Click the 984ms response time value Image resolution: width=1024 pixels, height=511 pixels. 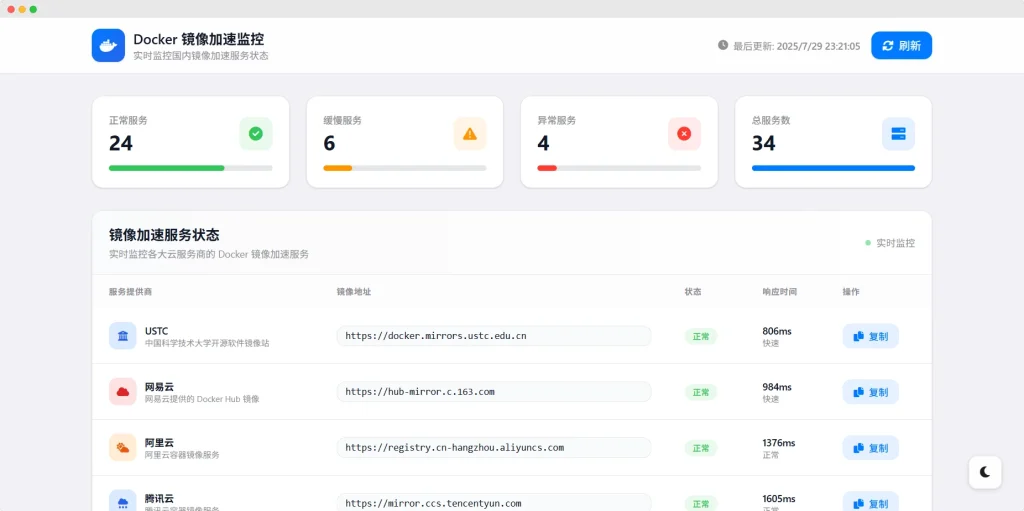point(776,387)
